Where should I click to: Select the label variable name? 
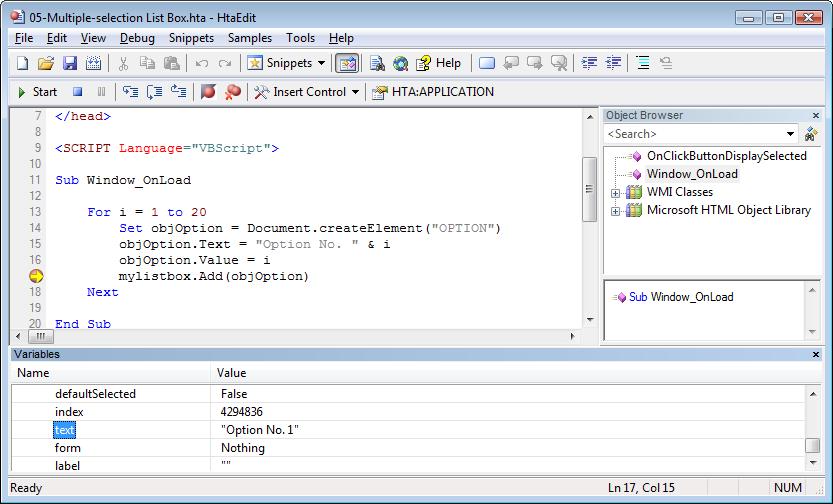(x=67, y=466)
